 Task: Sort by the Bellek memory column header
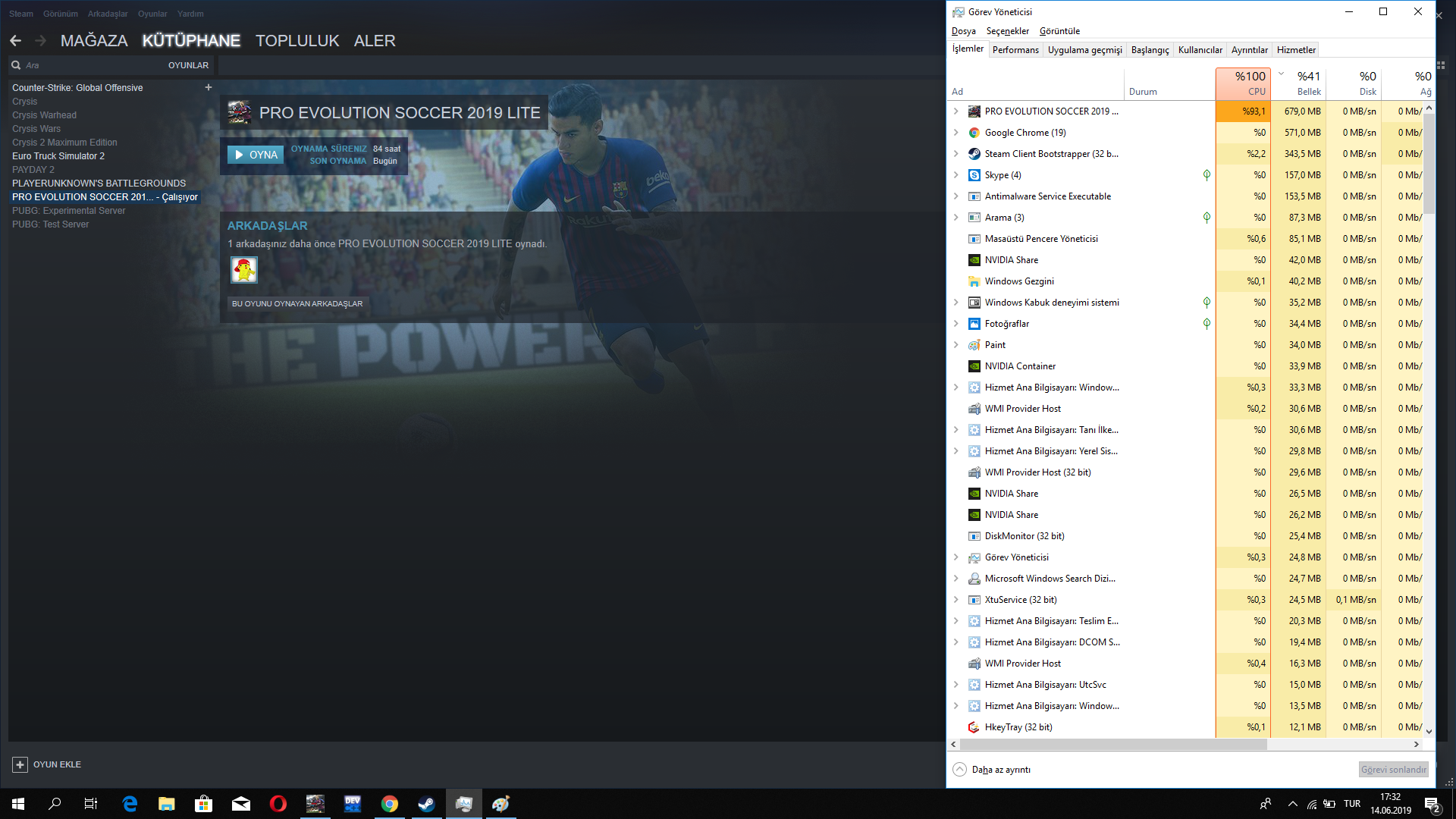point(1298,83)
